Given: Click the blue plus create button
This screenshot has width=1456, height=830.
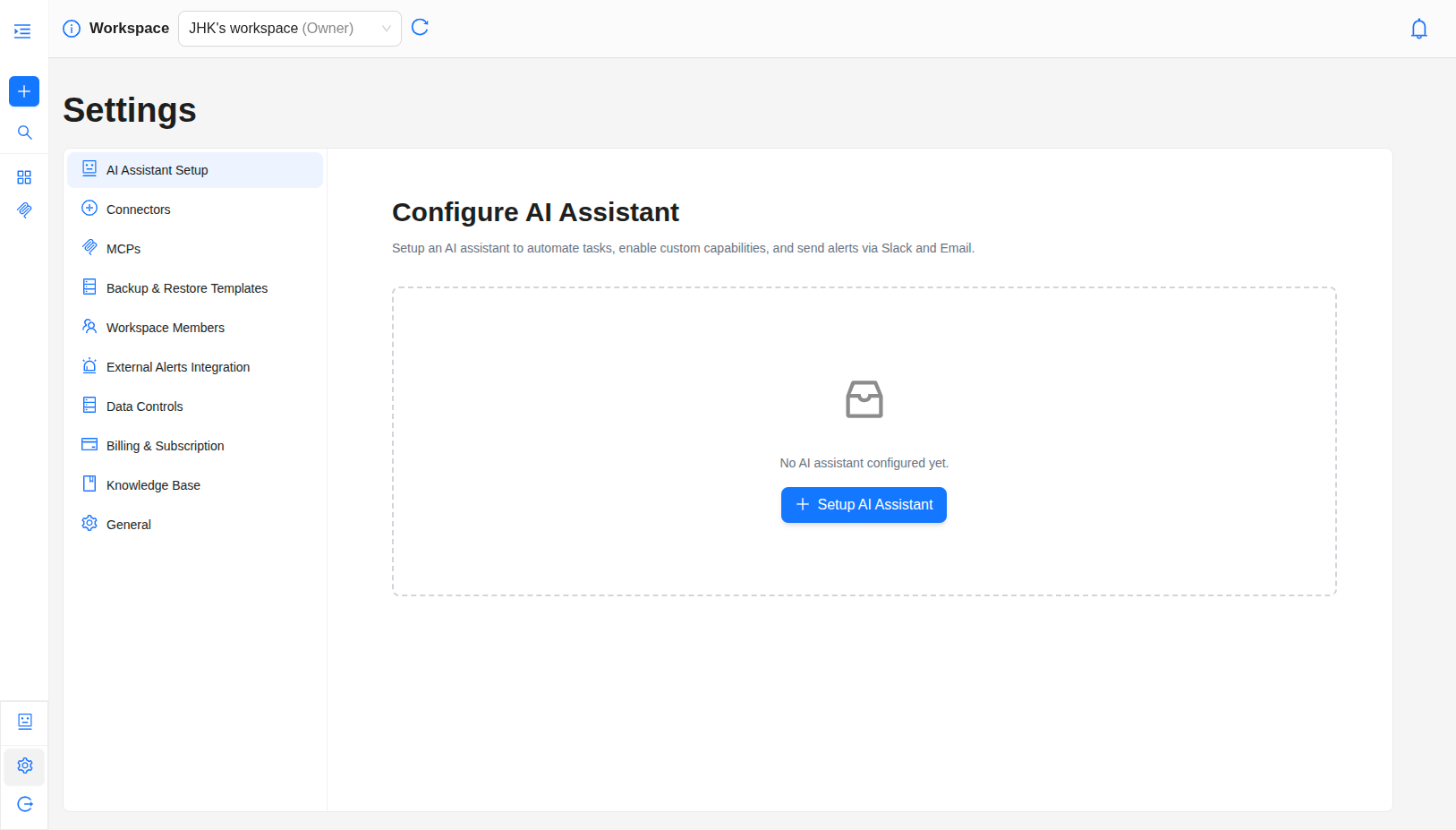Looking at the screenshot, I should 24,91.
